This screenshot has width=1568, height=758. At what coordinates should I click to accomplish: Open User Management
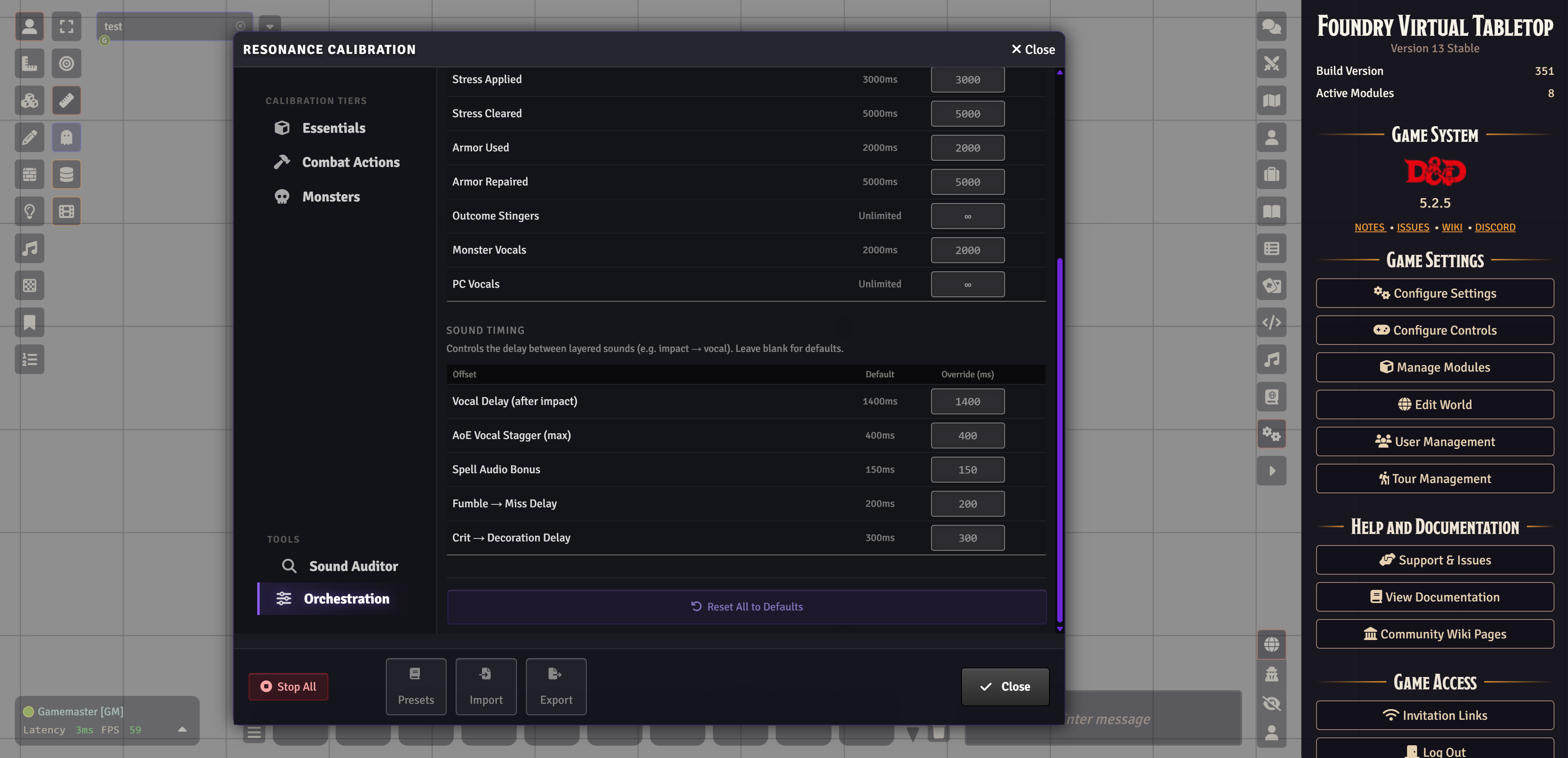1434,441
